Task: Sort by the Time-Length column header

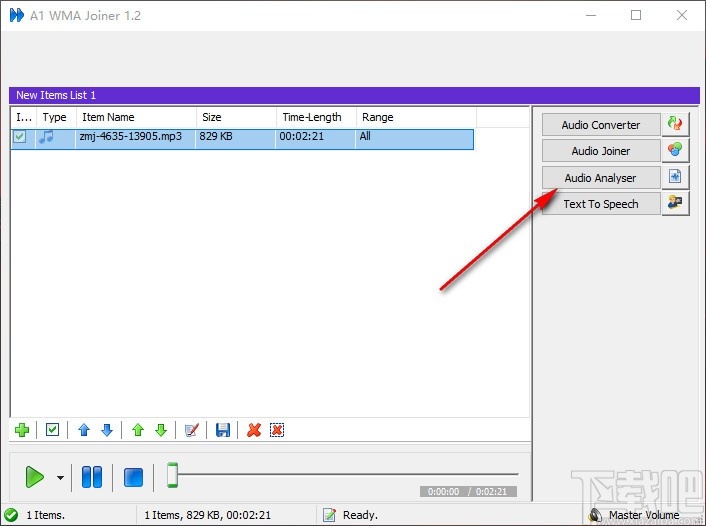Action: click(317, 117)
